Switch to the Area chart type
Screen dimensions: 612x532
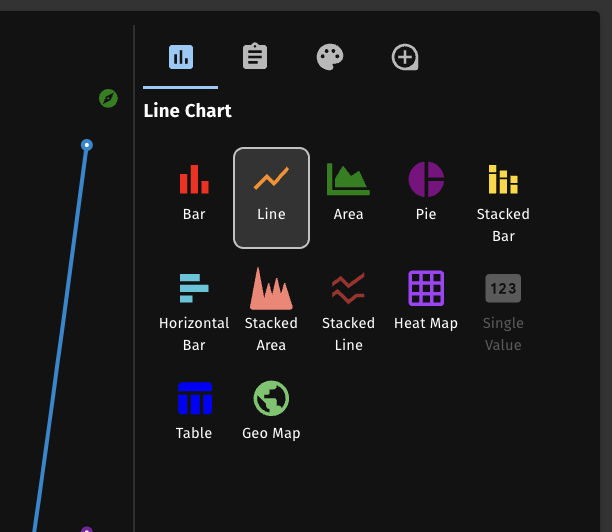click(x=348, y=195)
